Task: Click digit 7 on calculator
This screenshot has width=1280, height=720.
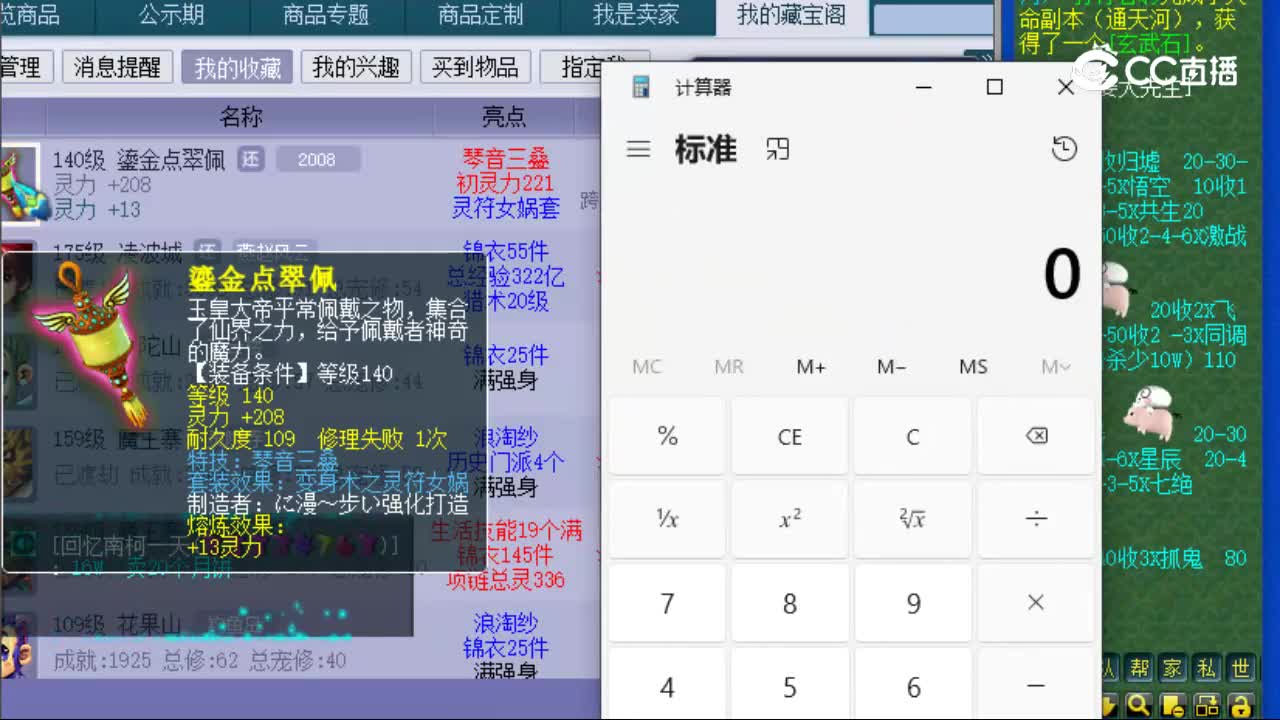Action: point(667,603)
